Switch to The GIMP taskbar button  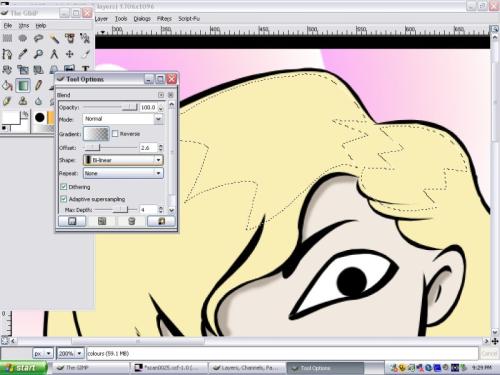tap(91, 368)
